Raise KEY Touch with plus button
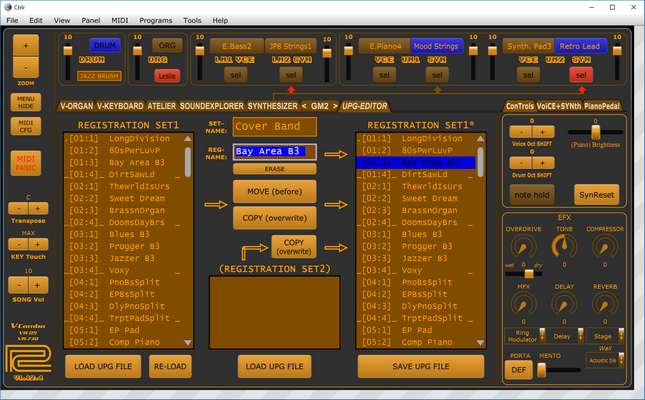 pos(38,244)
